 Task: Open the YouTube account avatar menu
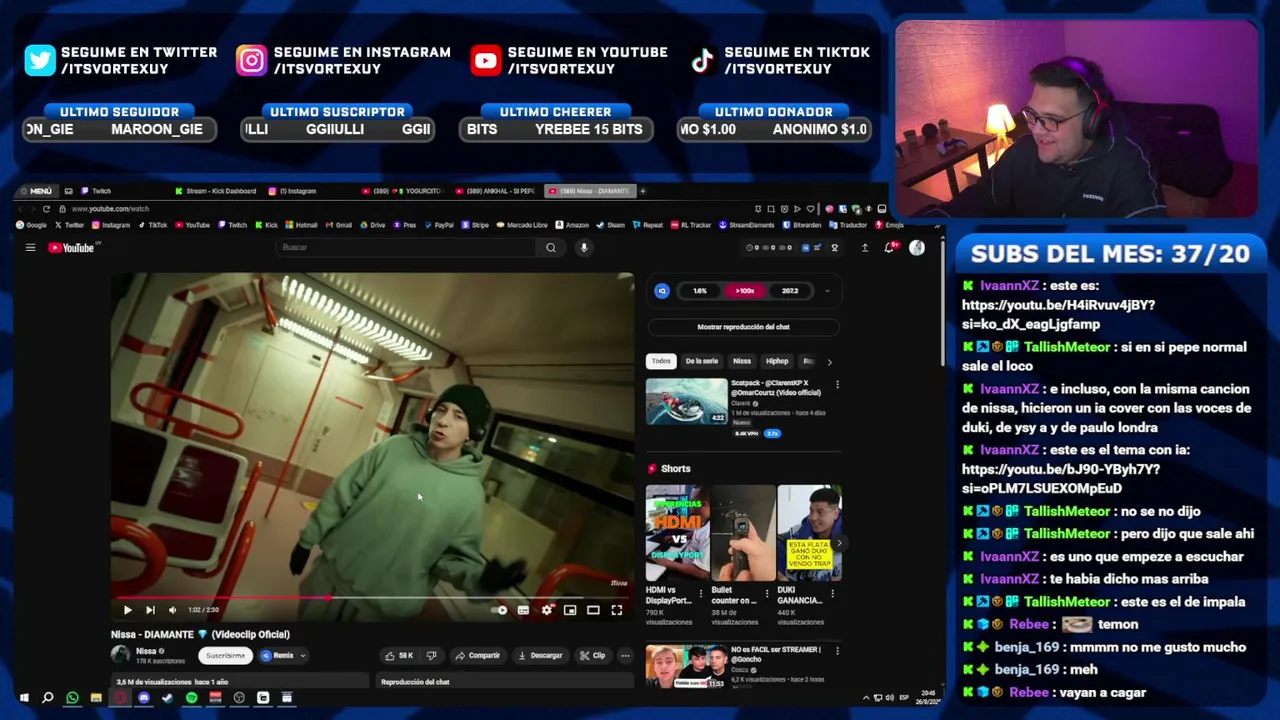[917, 248]
